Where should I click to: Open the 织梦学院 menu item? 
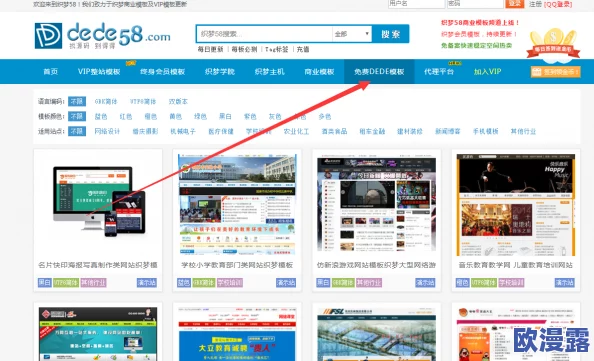click(x=220, y=72)
